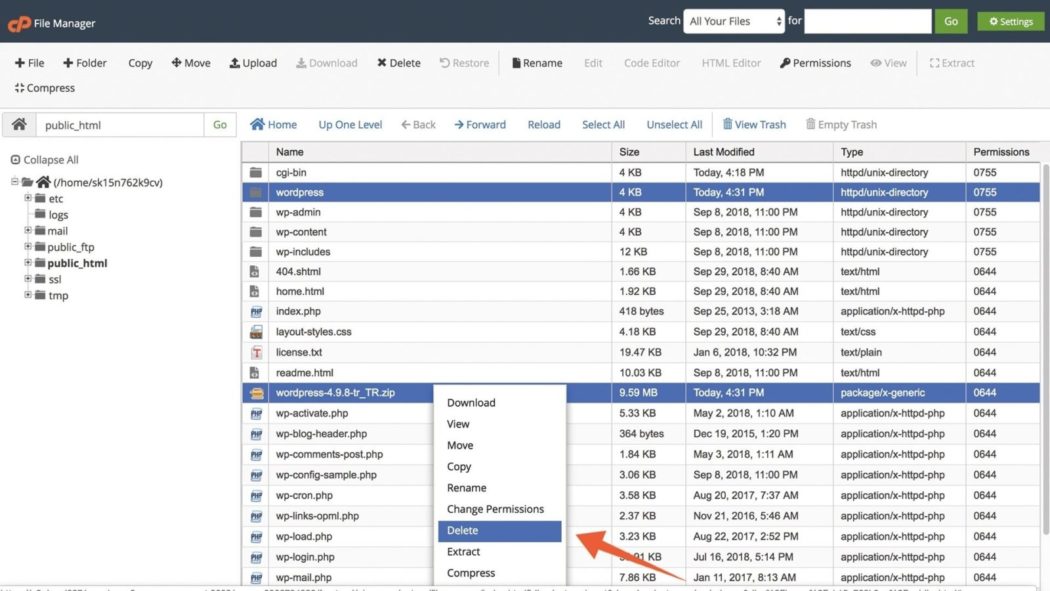The height and width of the screenshot is (591, 1050).
Task: Create a new file with + File
Action: tap(29, 63)
